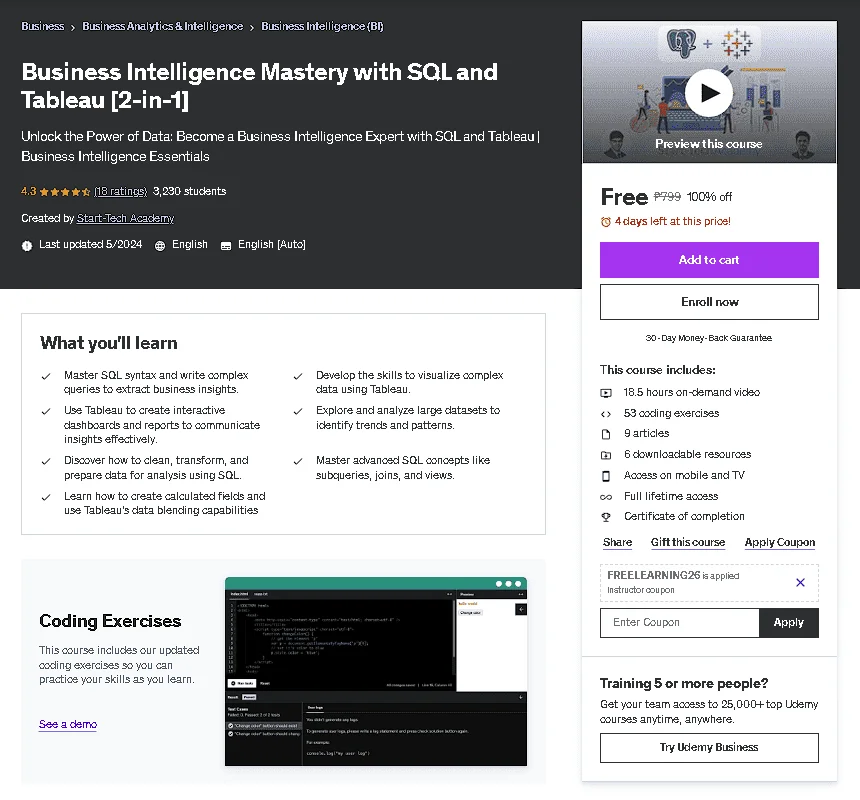Click the Preview this course label
The image size is (860, 800).
[x=709, y=144]
